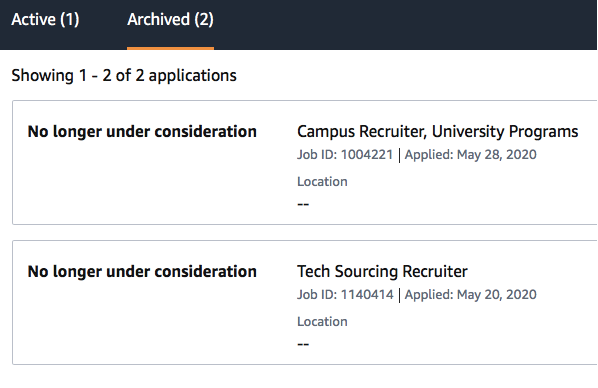This screenshot has height=388, width=598.
Task: Click the first No longer under consideration status
Action: click(142, 132)
